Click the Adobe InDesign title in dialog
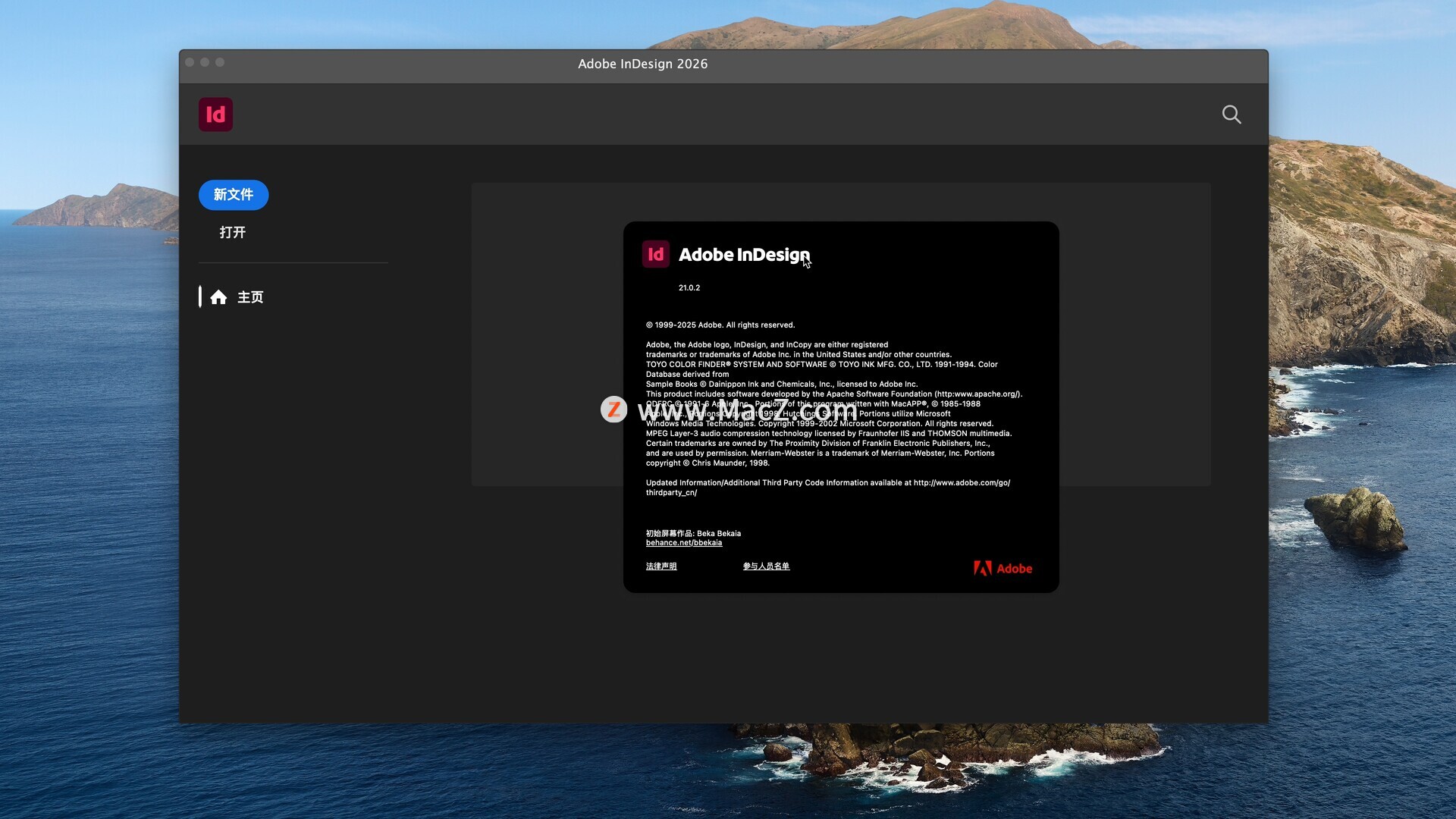This screenshot has height=819, width=1456. click(x=743, y=255)
